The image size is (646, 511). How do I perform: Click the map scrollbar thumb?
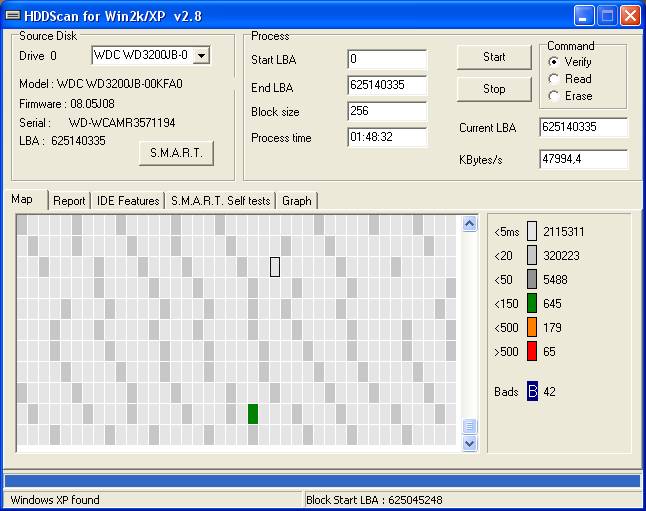pos(469,426)
